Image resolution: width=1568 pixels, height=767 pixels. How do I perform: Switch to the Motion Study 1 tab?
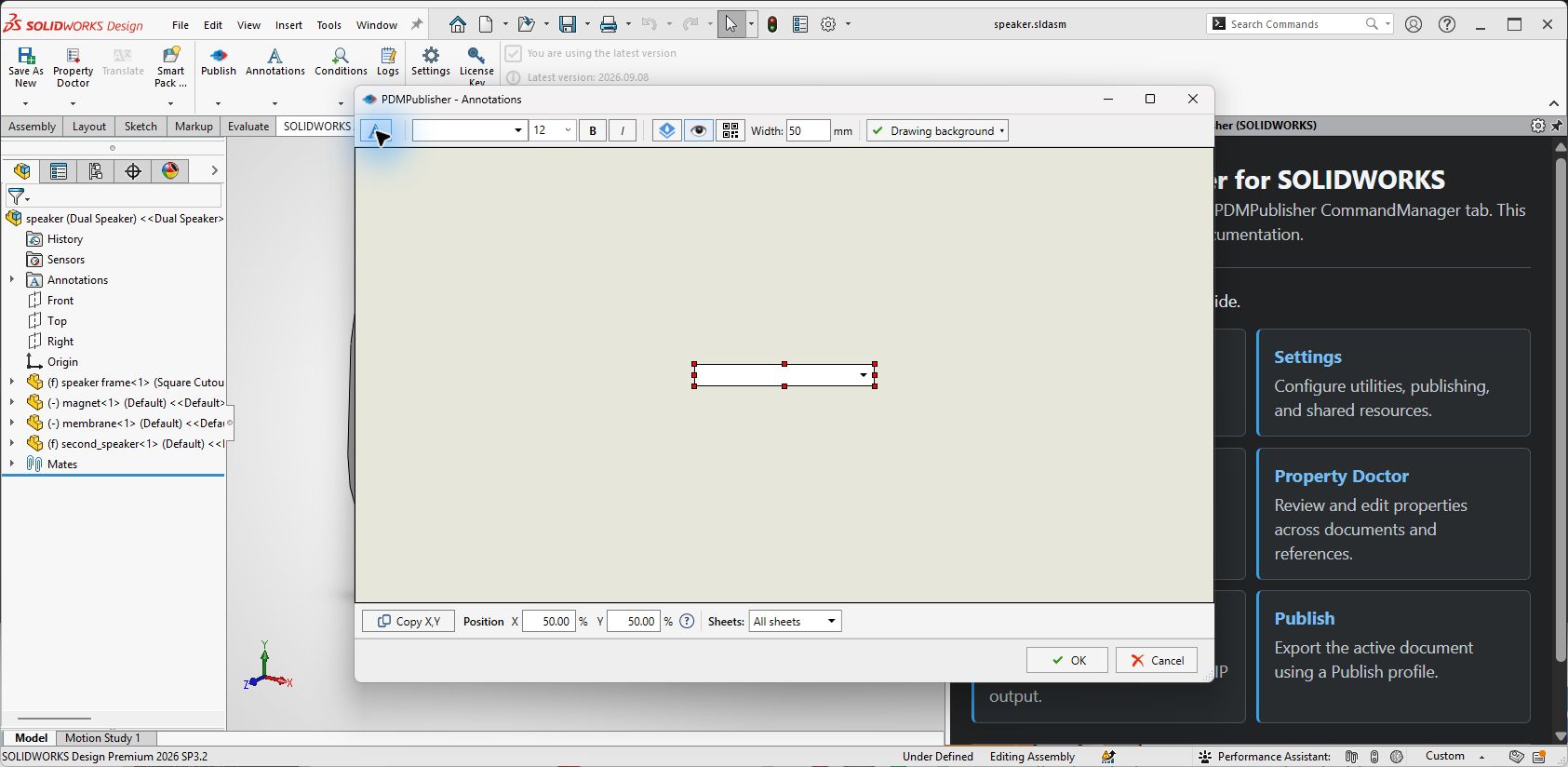coord(102,737)
